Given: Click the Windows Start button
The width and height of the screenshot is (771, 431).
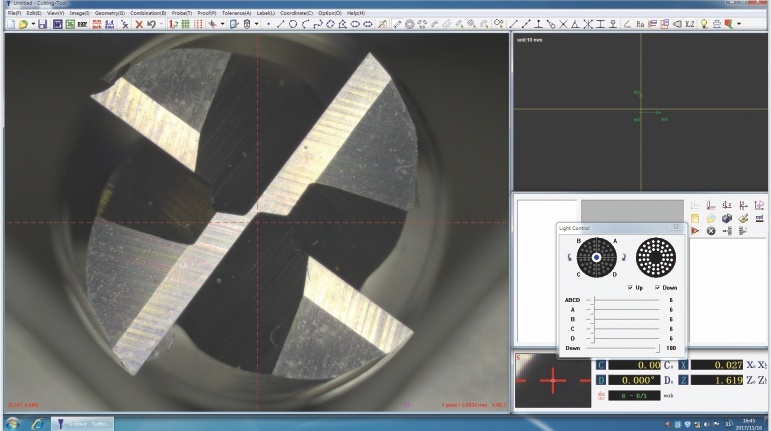Looking at the screenshot, I should (x=13, y=423).
